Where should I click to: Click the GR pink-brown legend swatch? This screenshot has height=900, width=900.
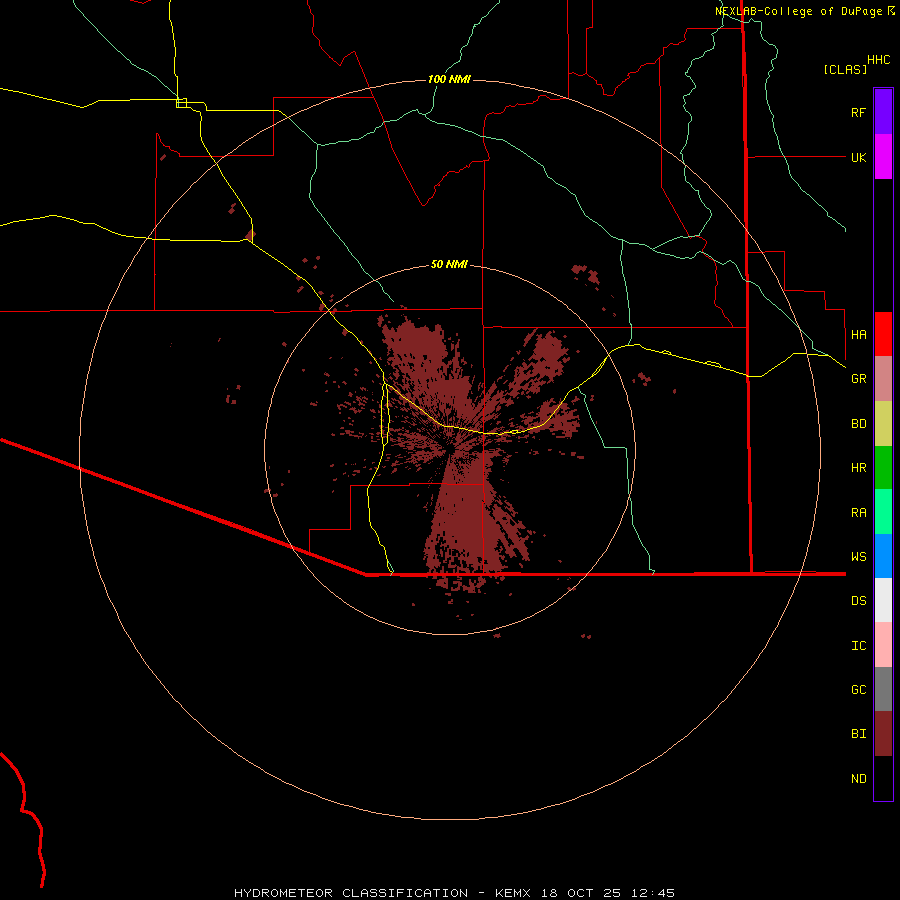click(x=883, y=379)
